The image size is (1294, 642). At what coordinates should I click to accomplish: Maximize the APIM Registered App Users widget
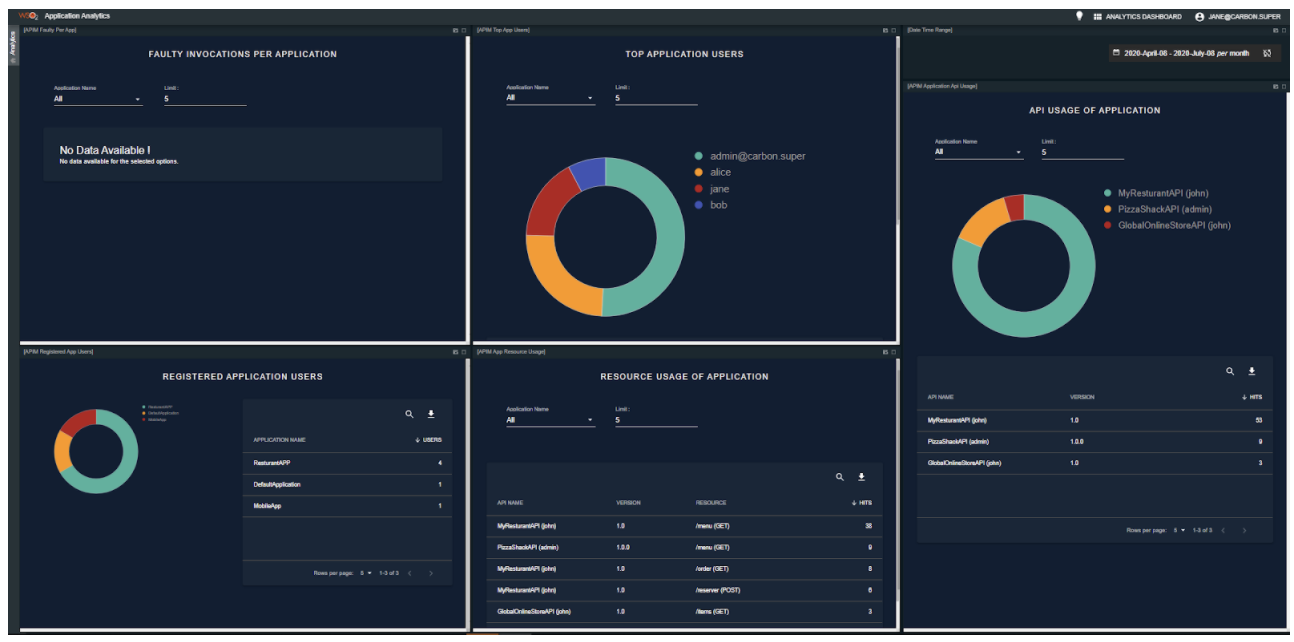point(463,352)
